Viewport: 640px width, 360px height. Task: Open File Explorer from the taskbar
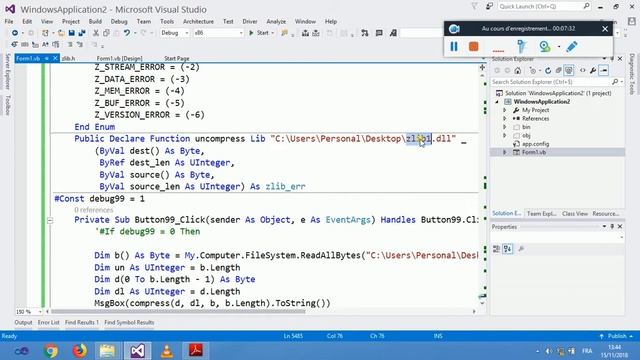point(107,351)
